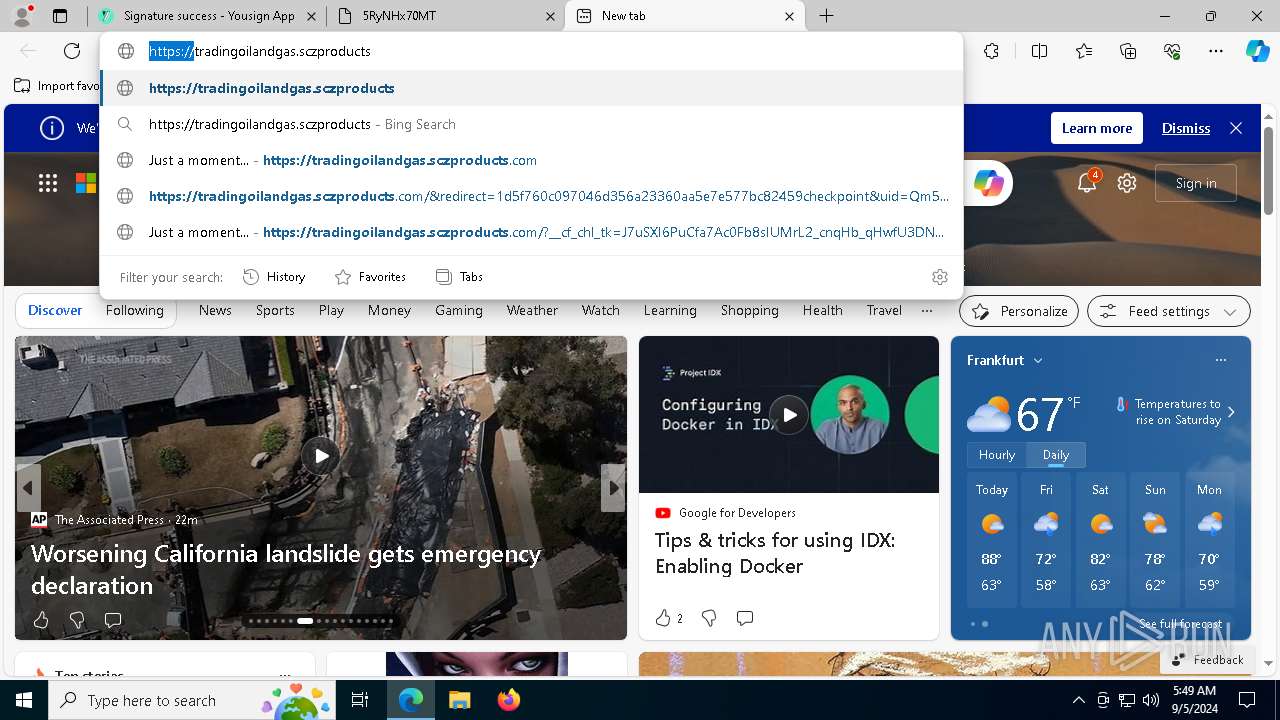The image size is (1280, 720).
Task: Like the California landslide story
Action: (41, 620)
